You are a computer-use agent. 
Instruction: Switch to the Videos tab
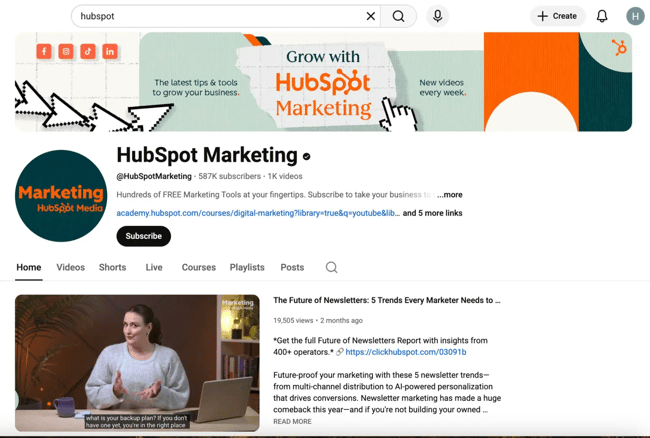tap(70, 267)
